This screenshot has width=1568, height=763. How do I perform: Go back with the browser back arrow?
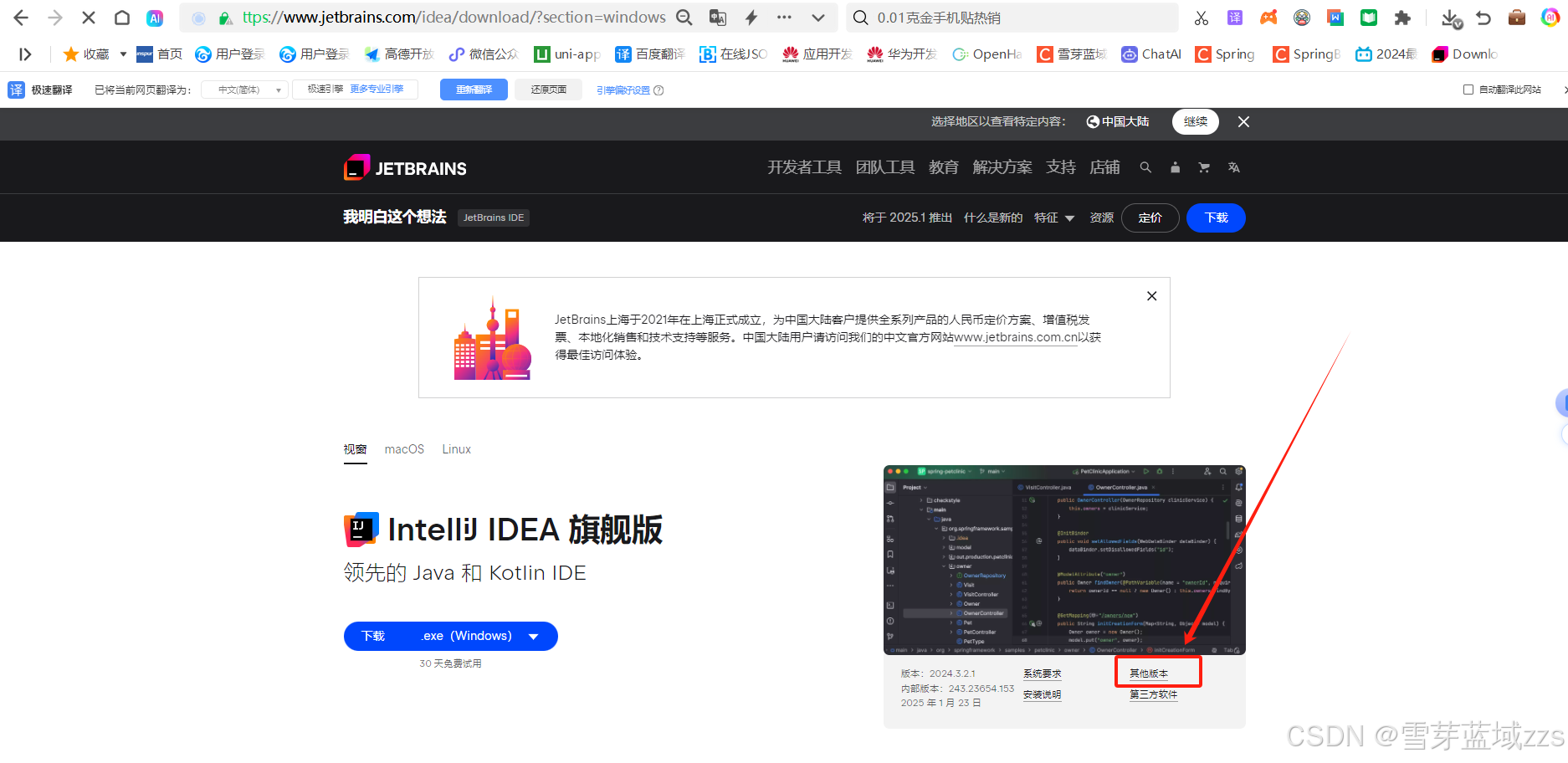pos(21,18)
